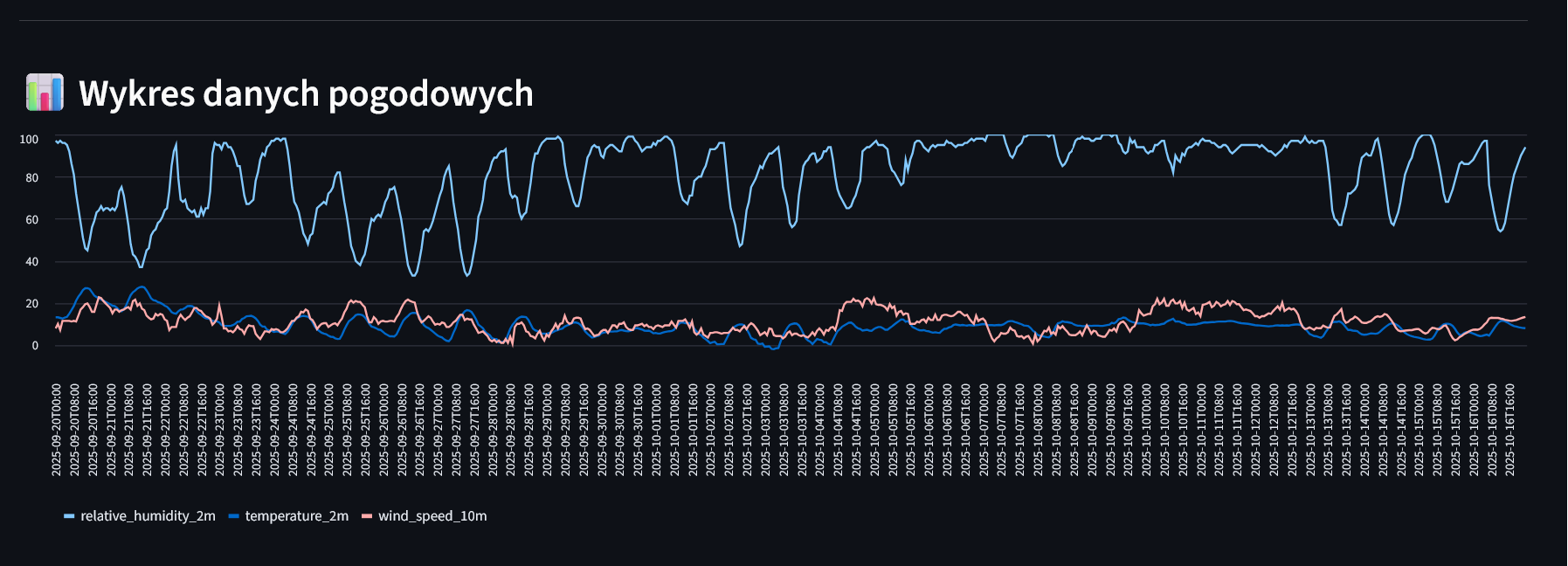1568x566 pixels.
Task: Select the 2025-10-01T00:00 x-axis tick
Action: pos(657,430)
